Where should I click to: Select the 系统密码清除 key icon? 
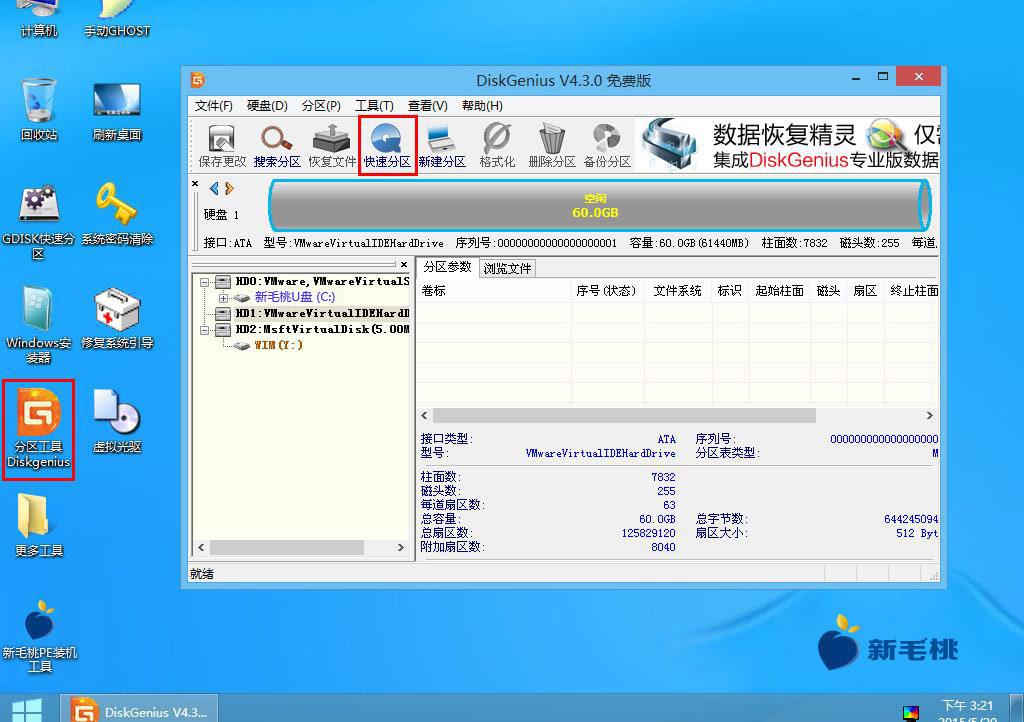pos(117,214)
